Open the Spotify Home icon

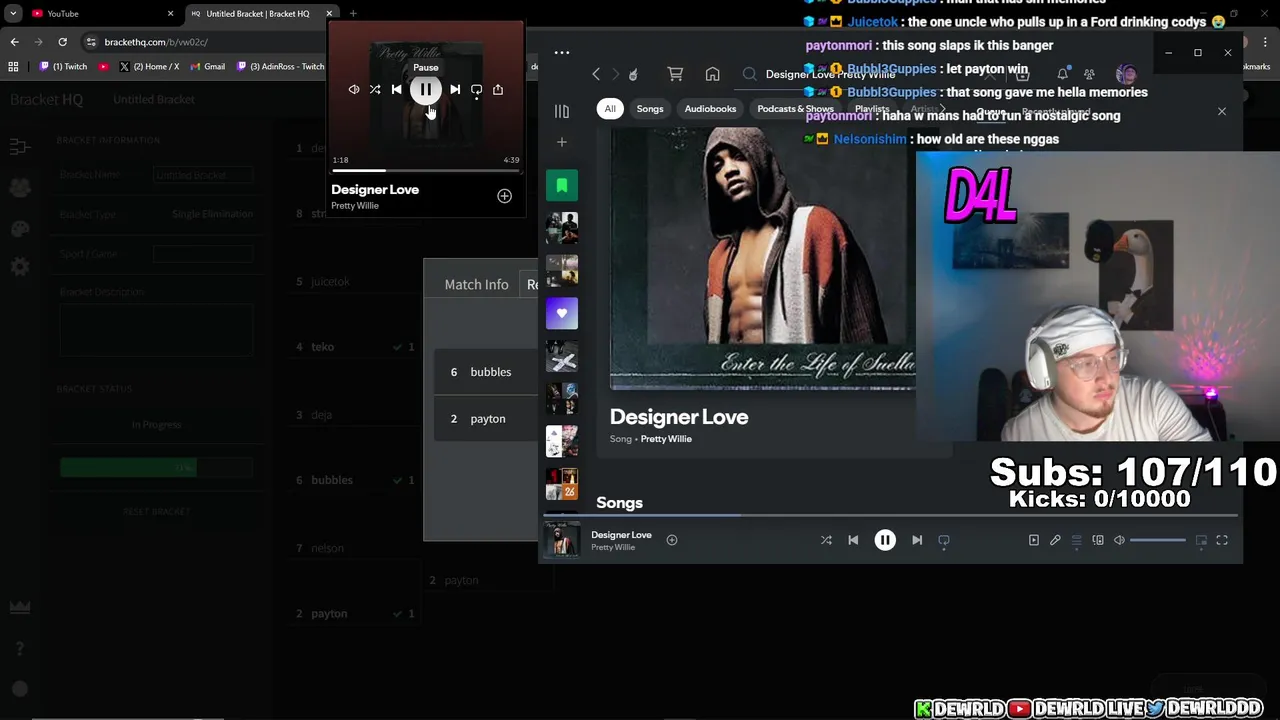(x=712, y=74)
